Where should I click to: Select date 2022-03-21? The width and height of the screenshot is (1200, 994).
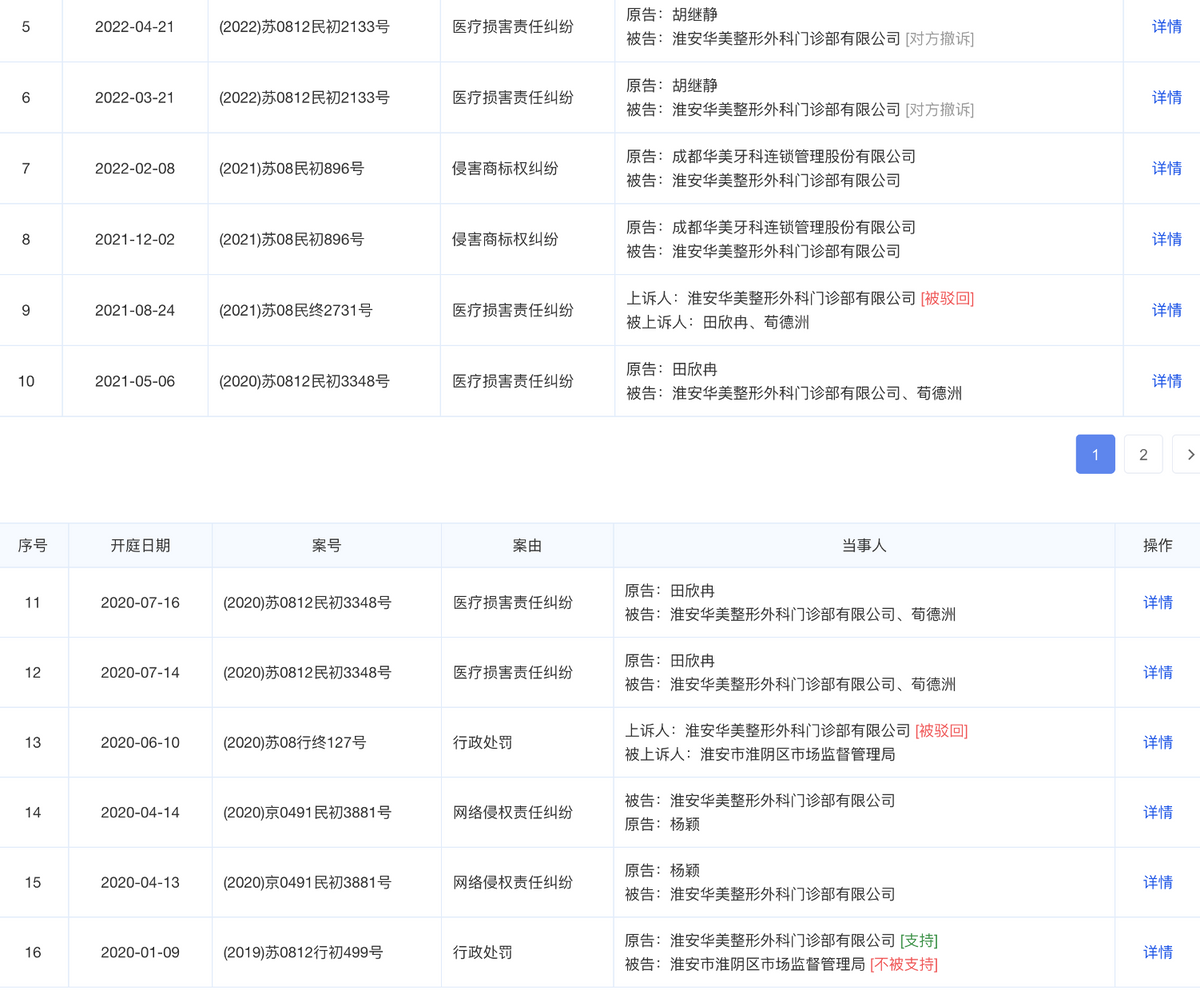135,97
